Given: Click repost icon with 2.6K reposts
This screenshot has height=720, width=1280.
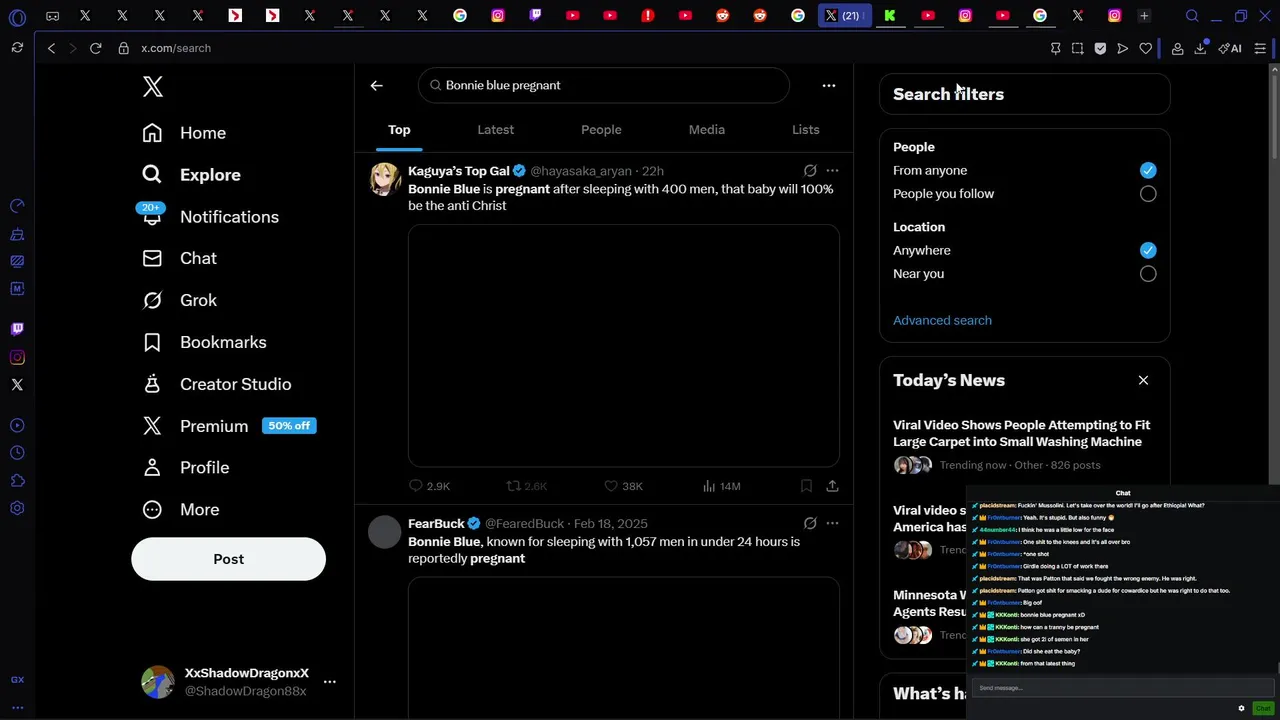Looking at the screenshot, I should pyautogui.click(x=513, y=486).
